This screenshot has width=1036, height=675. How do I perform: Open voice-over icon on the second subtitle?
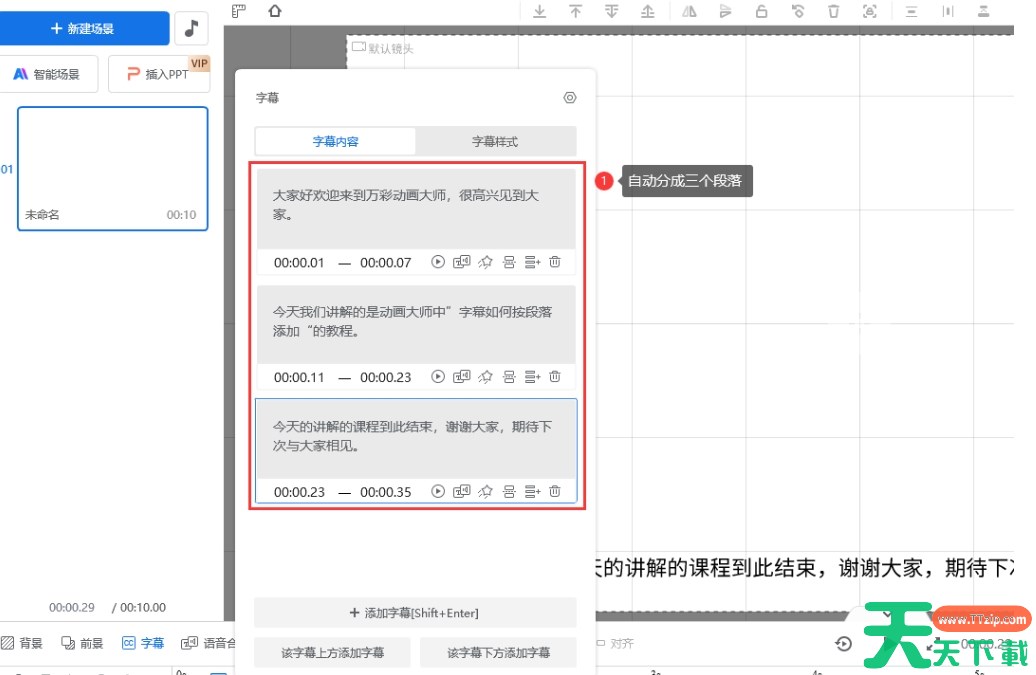click(462, 376)
